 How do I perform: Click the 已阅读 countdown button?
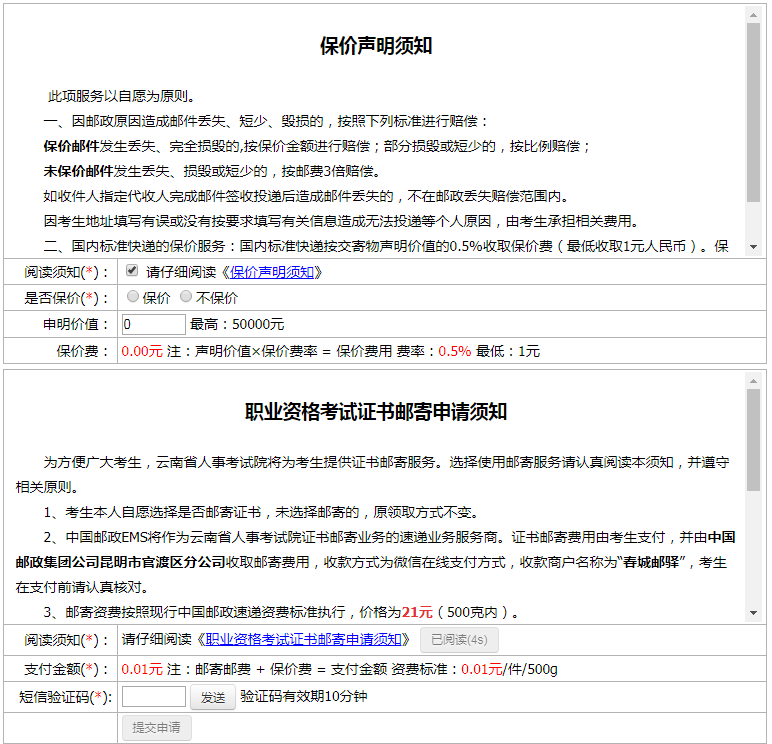click(x=459, y=639)
